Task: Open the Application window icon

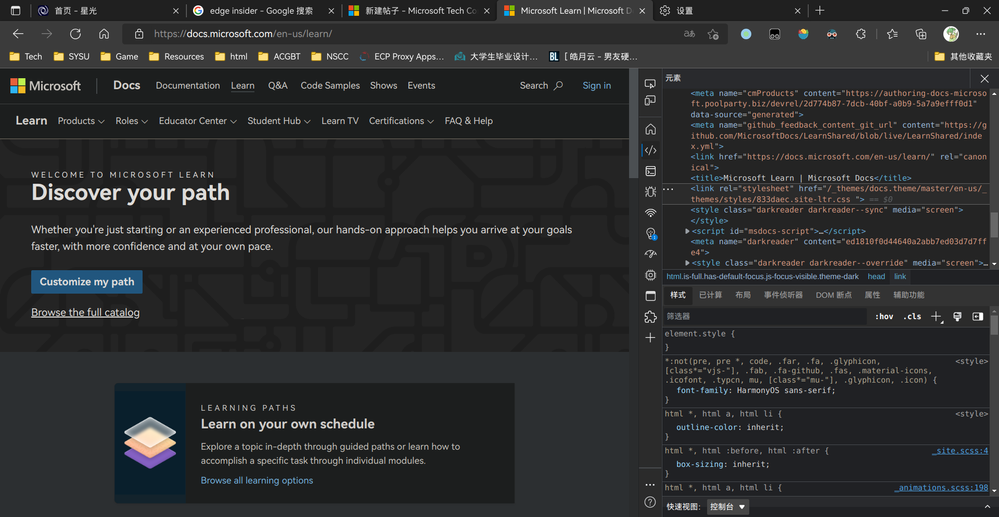Action: pos(650,296)
